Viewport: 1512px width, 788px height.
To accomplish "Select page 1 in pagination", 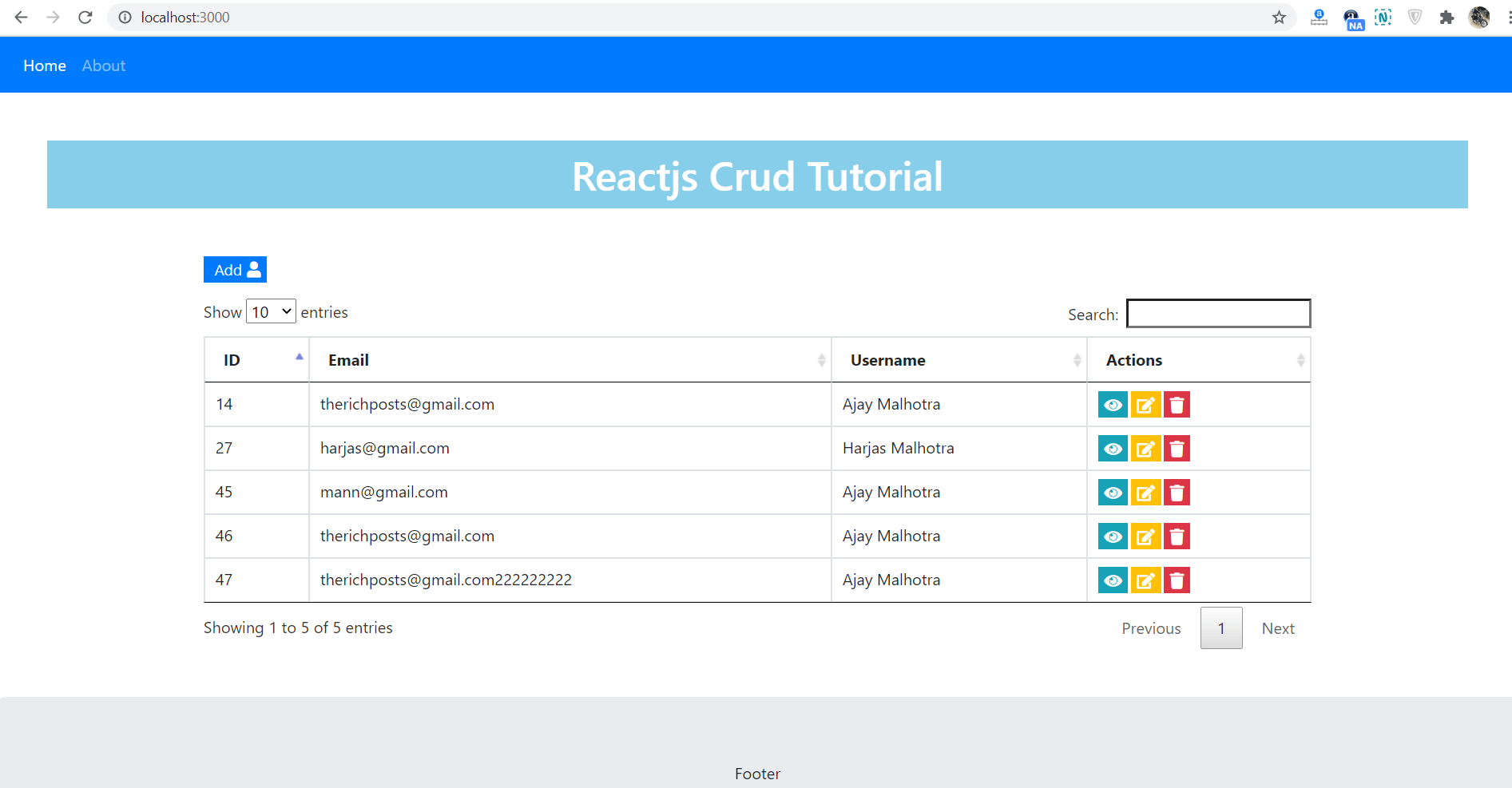I will tap(1220, 628).
